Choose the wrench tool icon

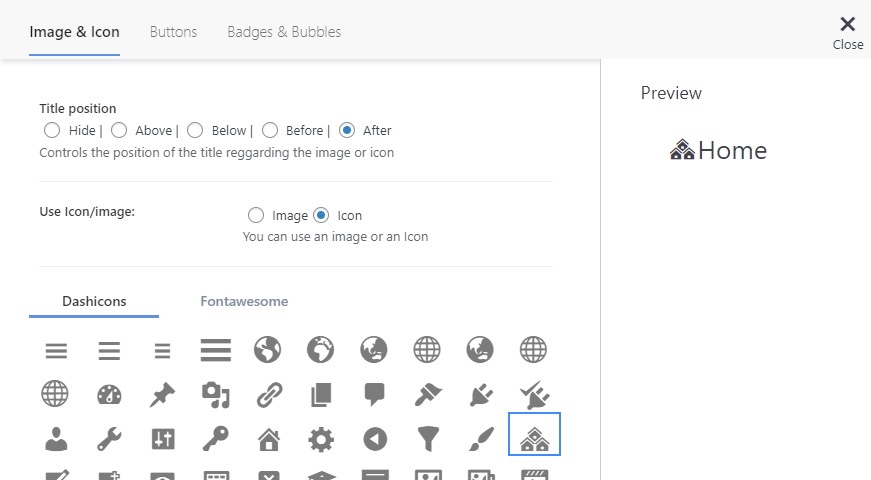tap(109, 439)
